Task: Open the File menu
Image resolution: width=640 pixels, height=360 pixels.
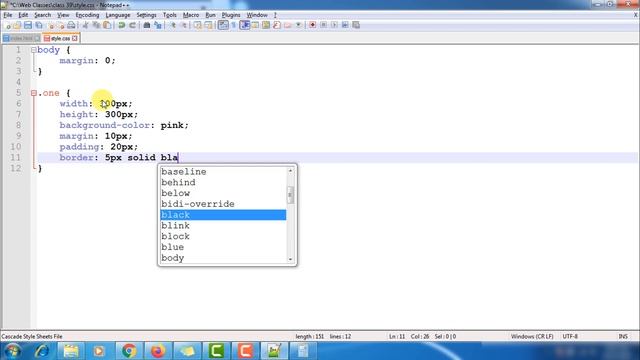Action: 8,15
